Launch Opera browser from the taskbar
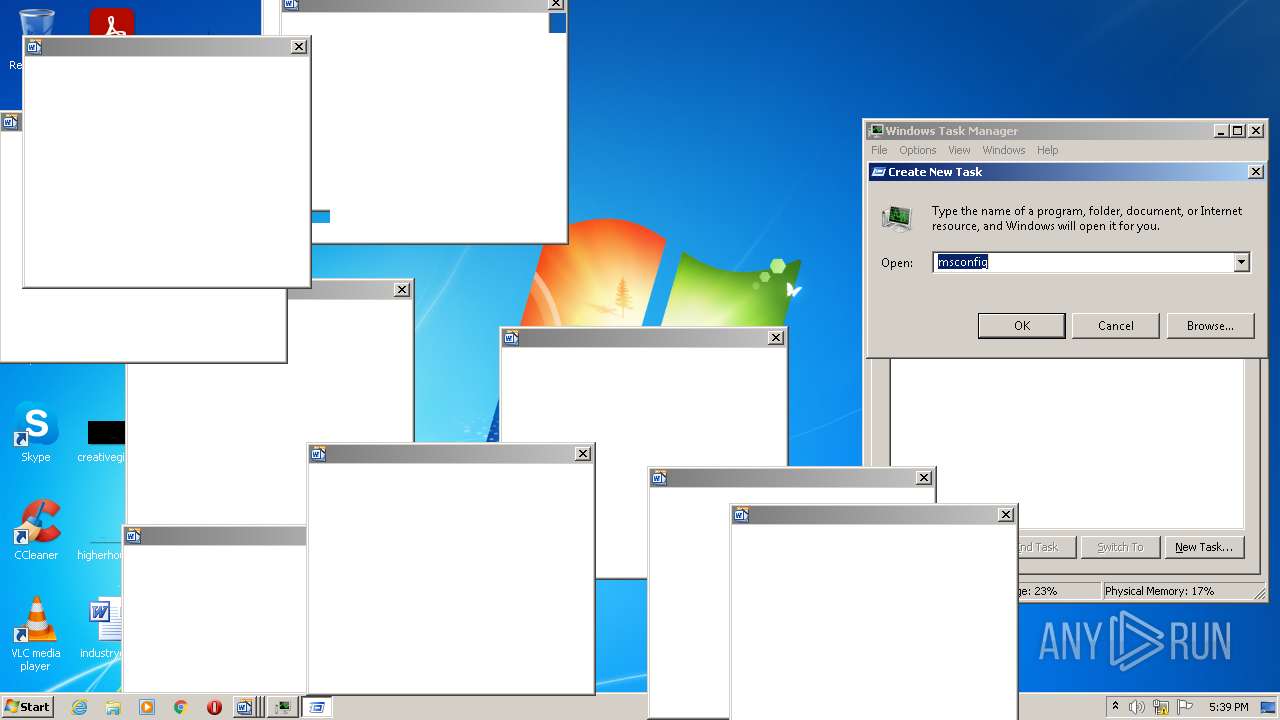 (214, 707)
